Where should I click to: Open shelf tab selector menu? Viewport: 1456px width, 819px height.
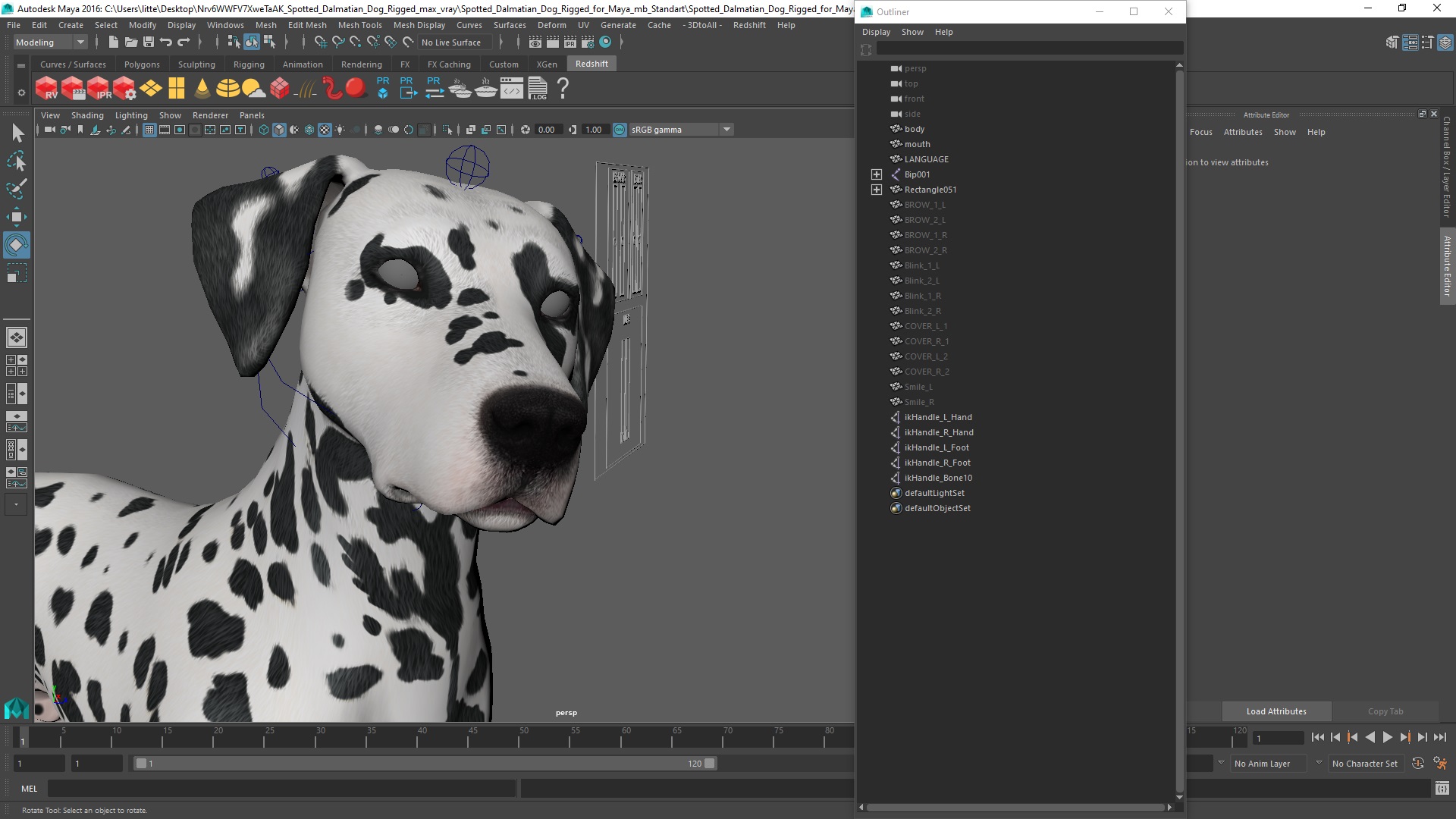21,66
